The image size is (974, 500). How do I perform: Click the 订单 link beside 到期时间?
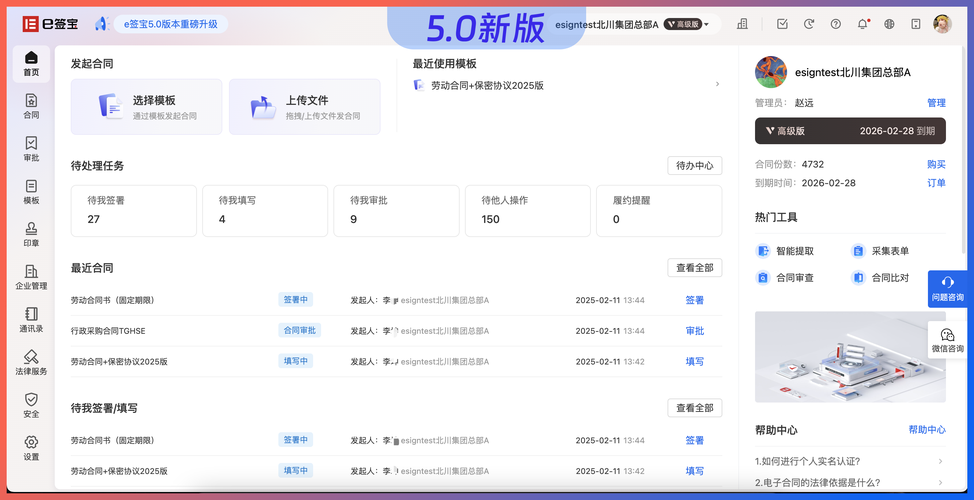coord(936,183)
